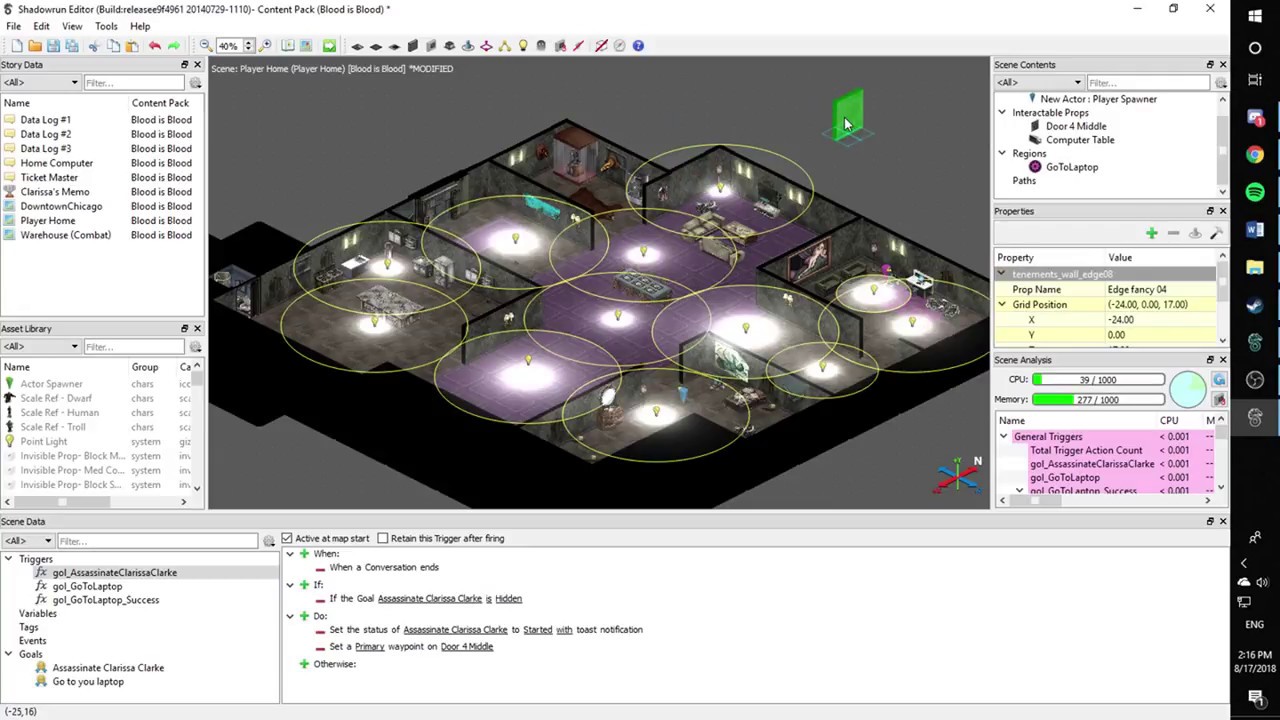Collapse the Do: section arrow
Image resolution: width=1280 pixels, height=720 pixels.
(290, 616)
